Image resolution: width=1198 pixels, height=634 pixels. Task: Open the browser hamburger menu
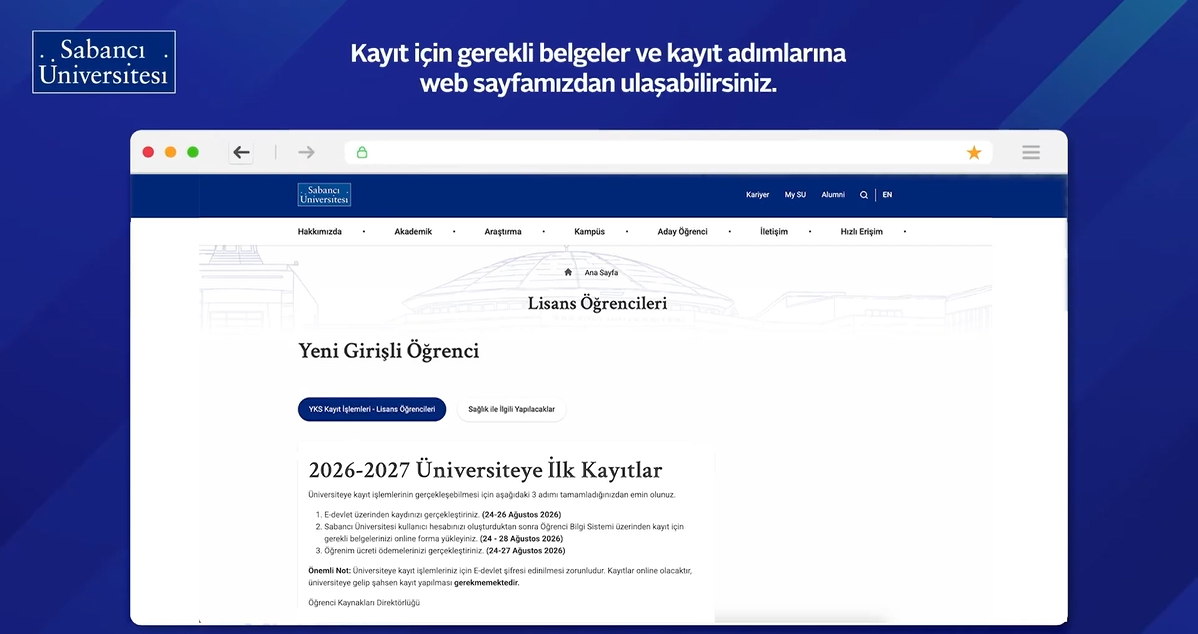1031,152
